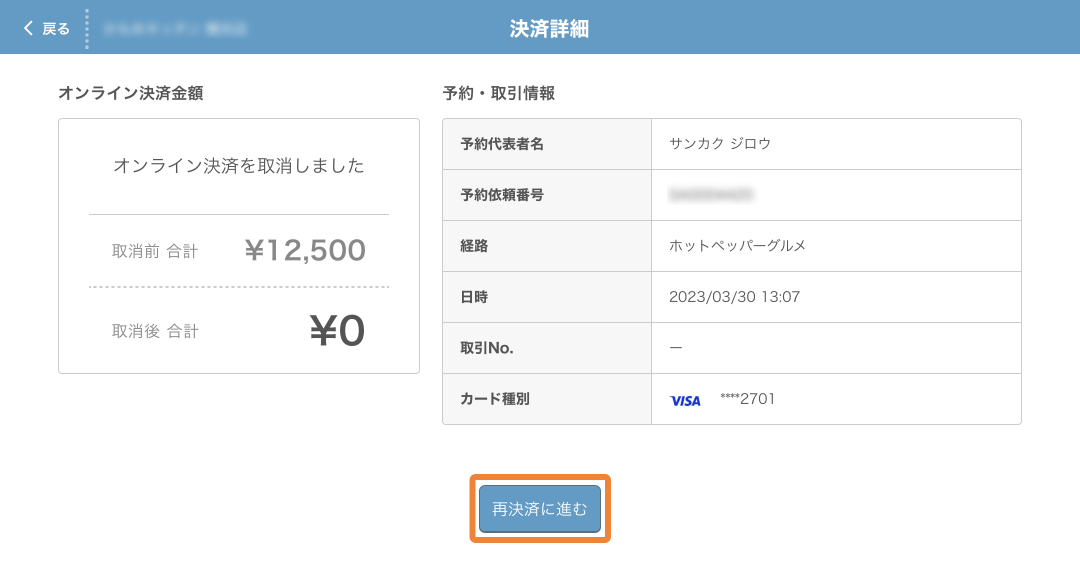Click the 取消前 合計 label

click(x=155, y=251)
